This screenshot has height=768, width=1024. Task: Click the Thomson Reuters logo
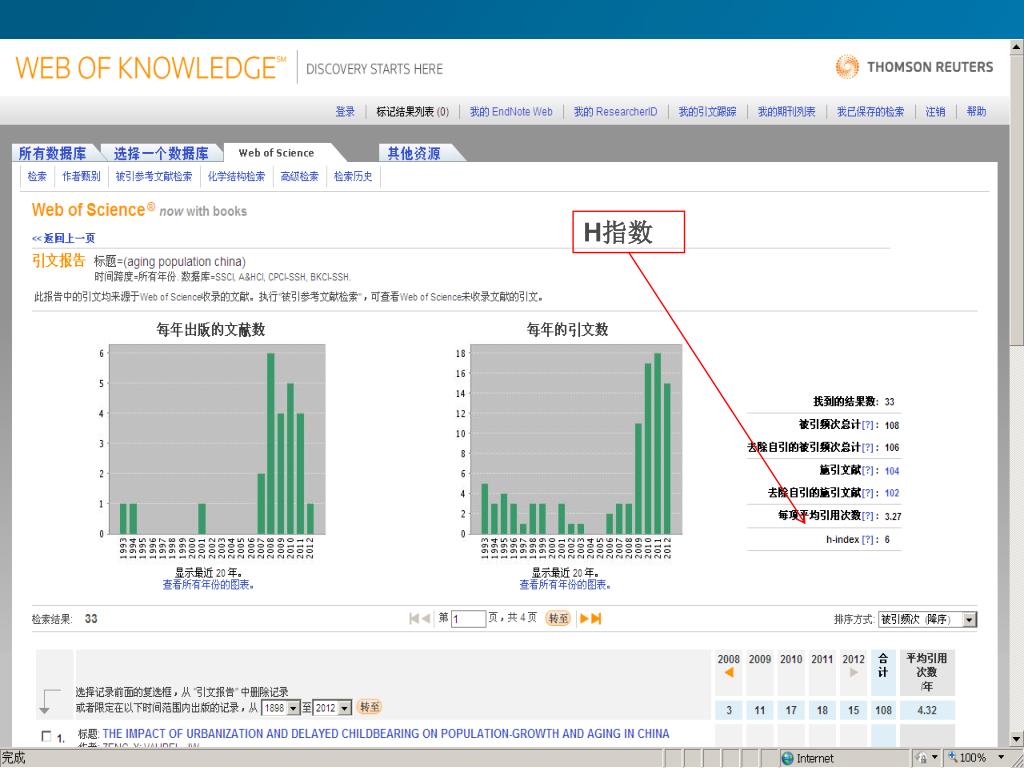click(914, 67)
